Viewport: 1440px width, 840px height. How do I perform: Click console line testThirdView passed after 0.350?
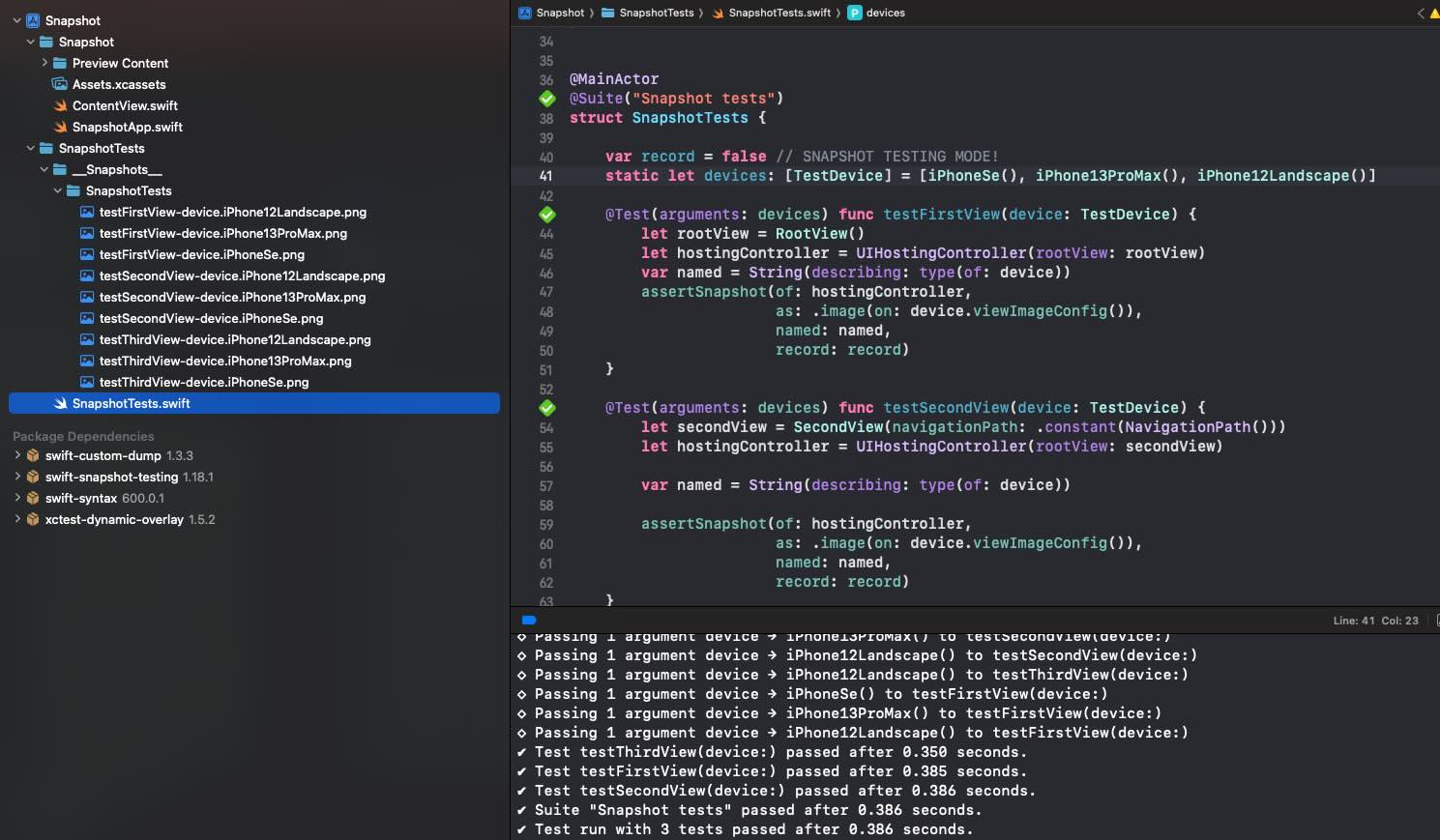pyautogui.click(x=772, y=752)
